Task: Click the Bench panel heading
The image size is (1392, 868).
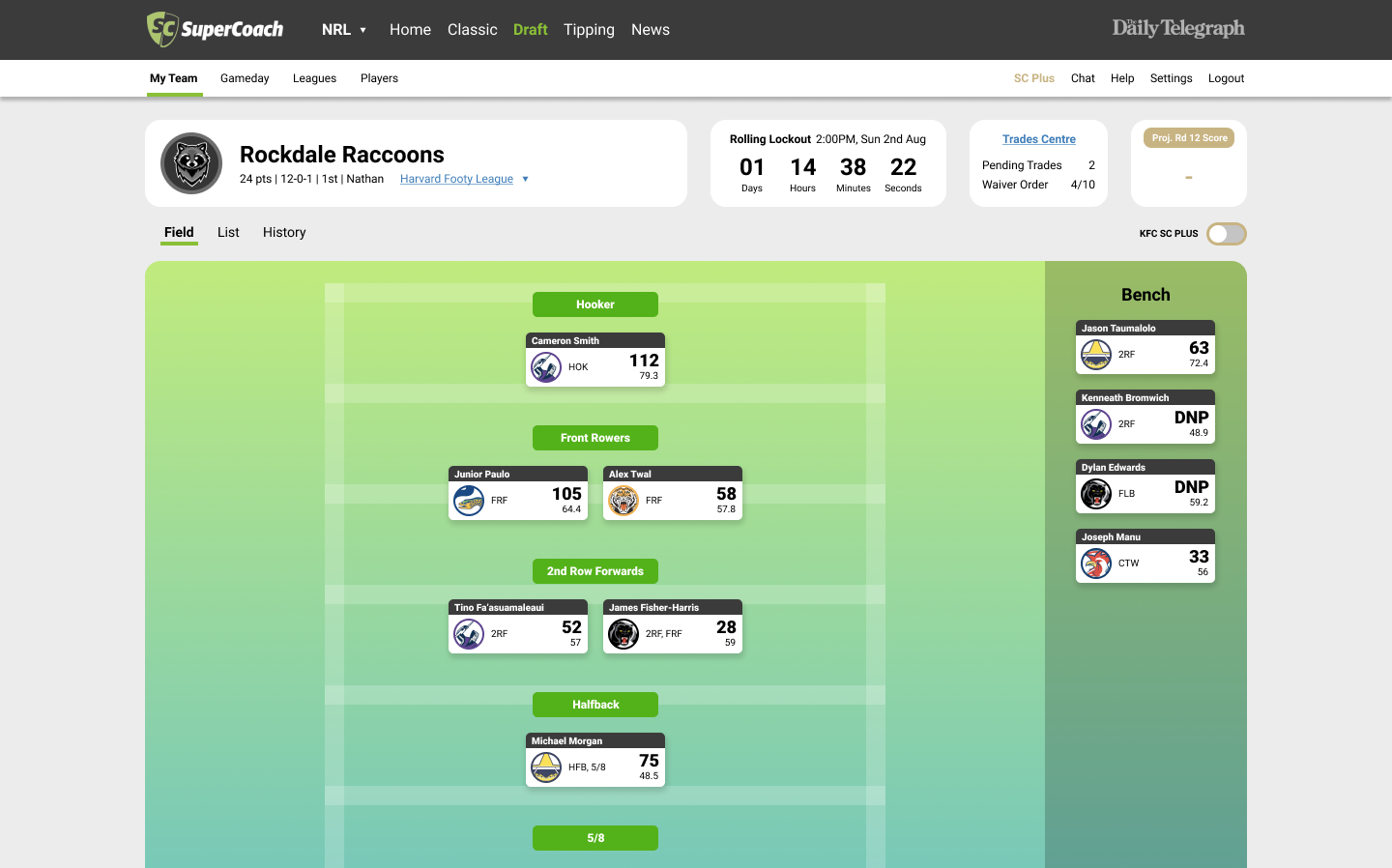Action: [x=1145, y=295]
